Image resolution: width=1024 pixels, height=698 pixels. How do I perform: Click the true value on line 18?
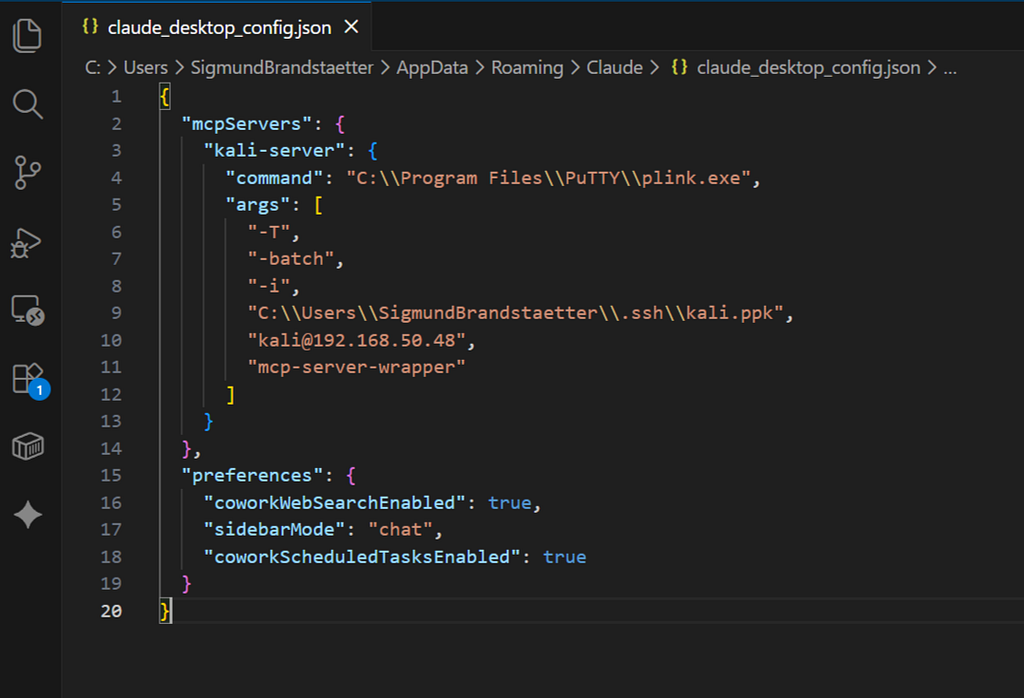564,558
